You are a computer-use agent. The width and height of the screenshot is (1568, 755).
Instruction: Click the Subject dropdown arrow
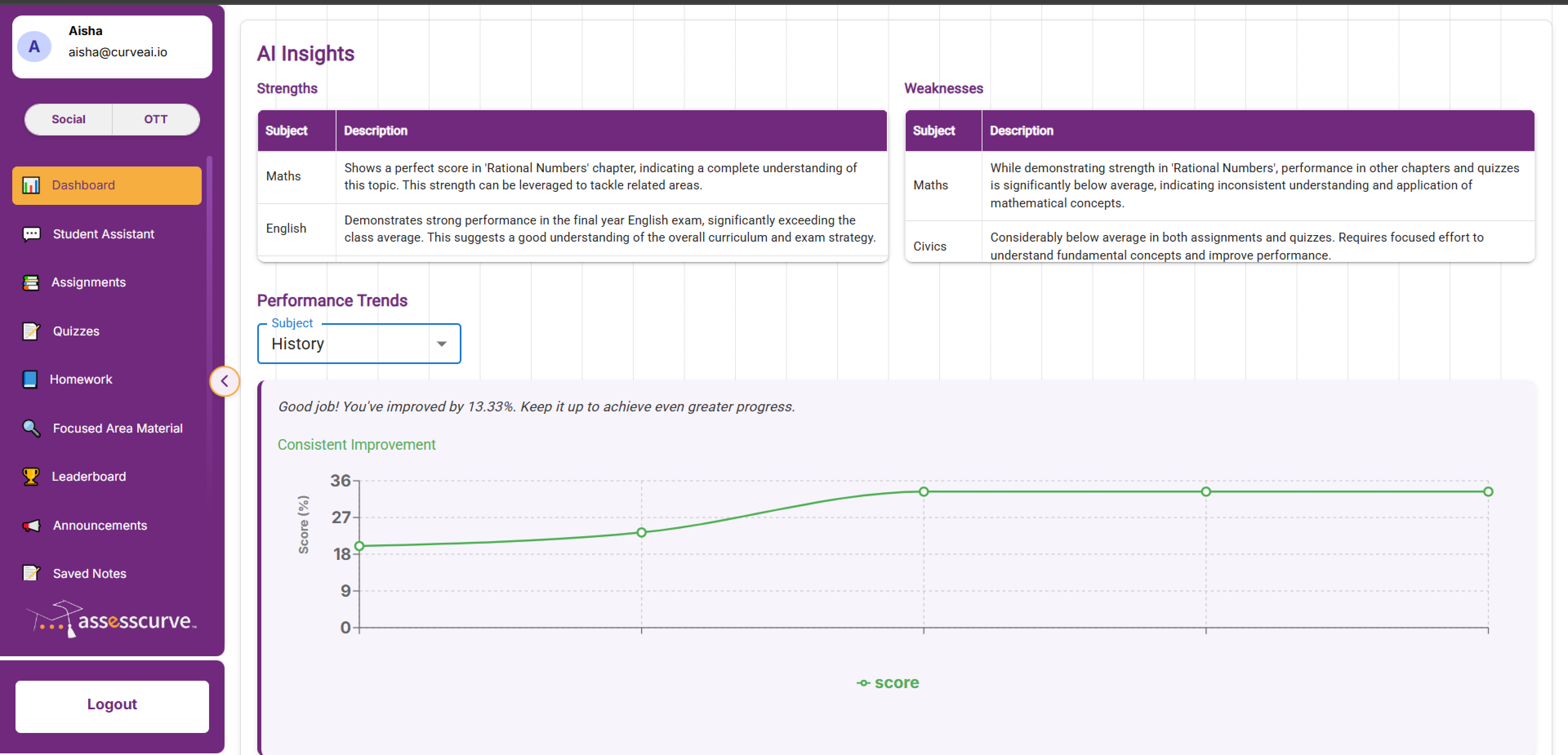coord(442,344)
